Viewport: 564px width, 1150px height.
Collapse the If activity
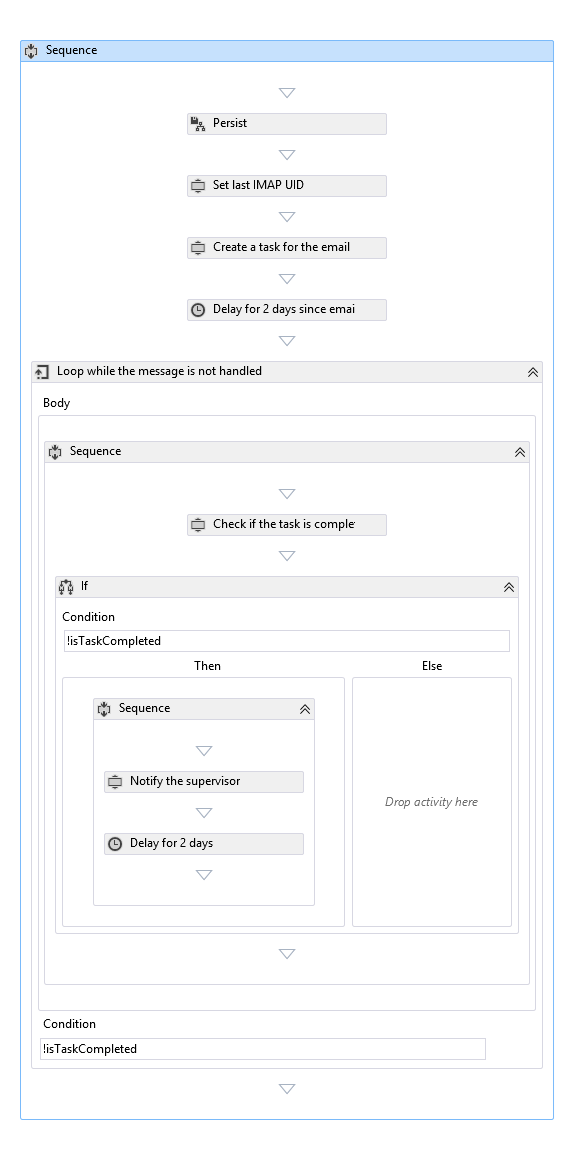509,587
